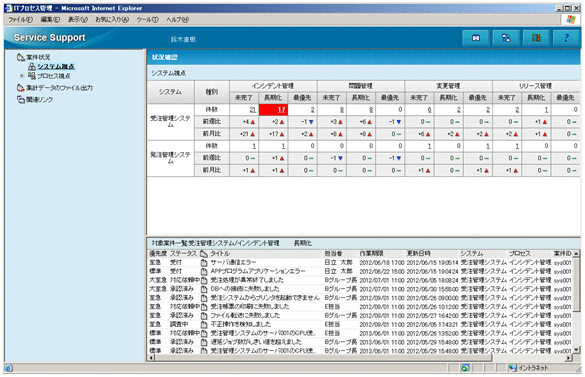Click the 受注管理システム row label in the table

pos(171,121)
